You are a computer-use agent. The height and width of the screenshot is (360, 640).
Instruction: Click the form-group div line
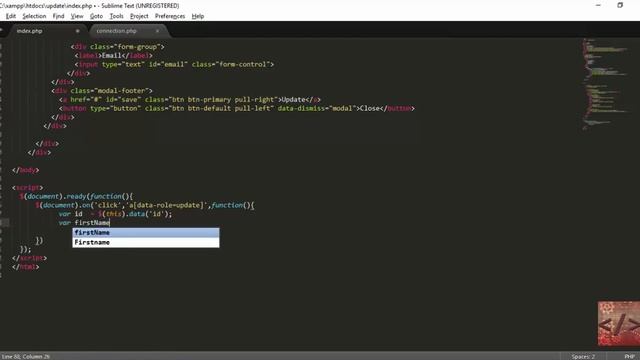118,47
